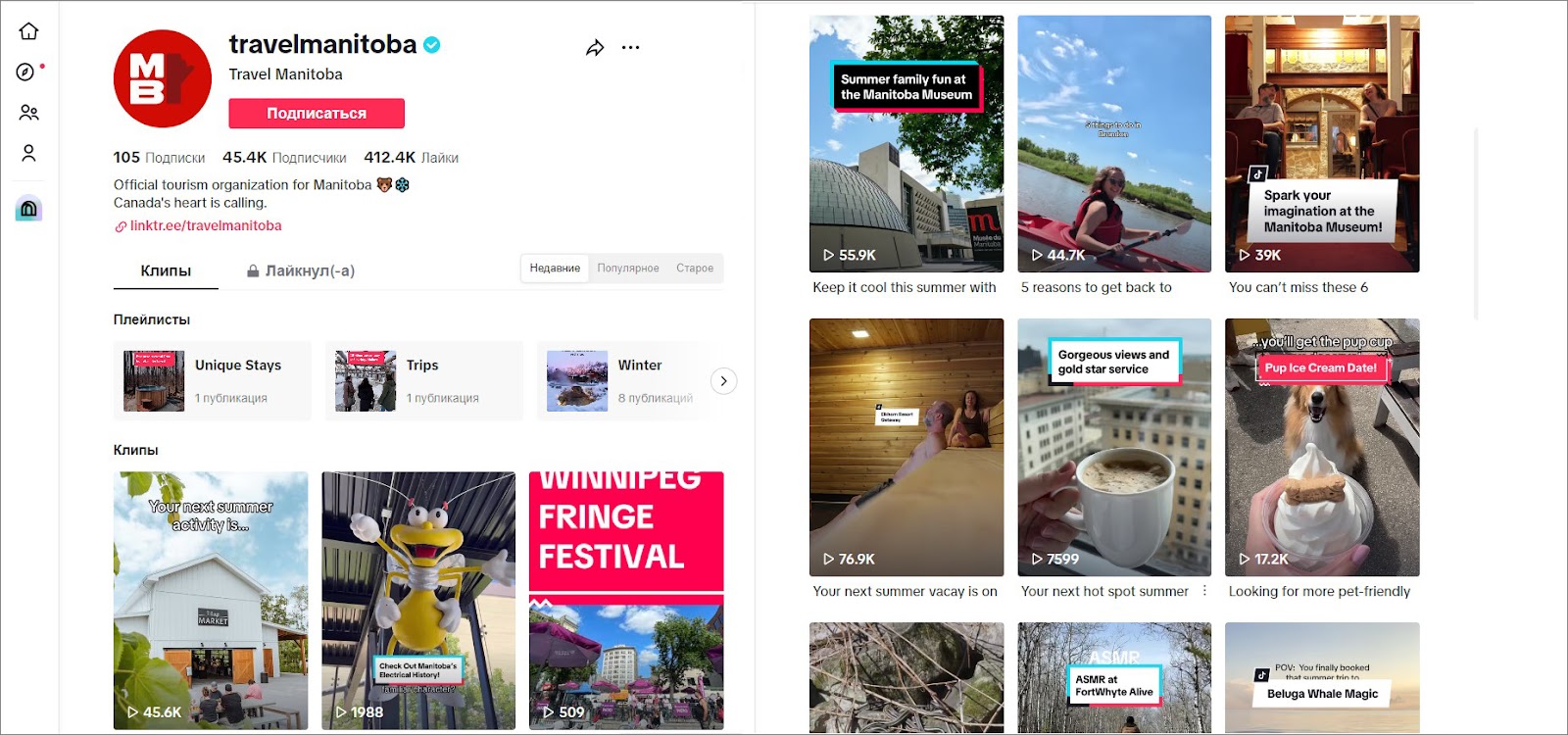Open 'Spark your imagination' museum video

coord(1322,144)
